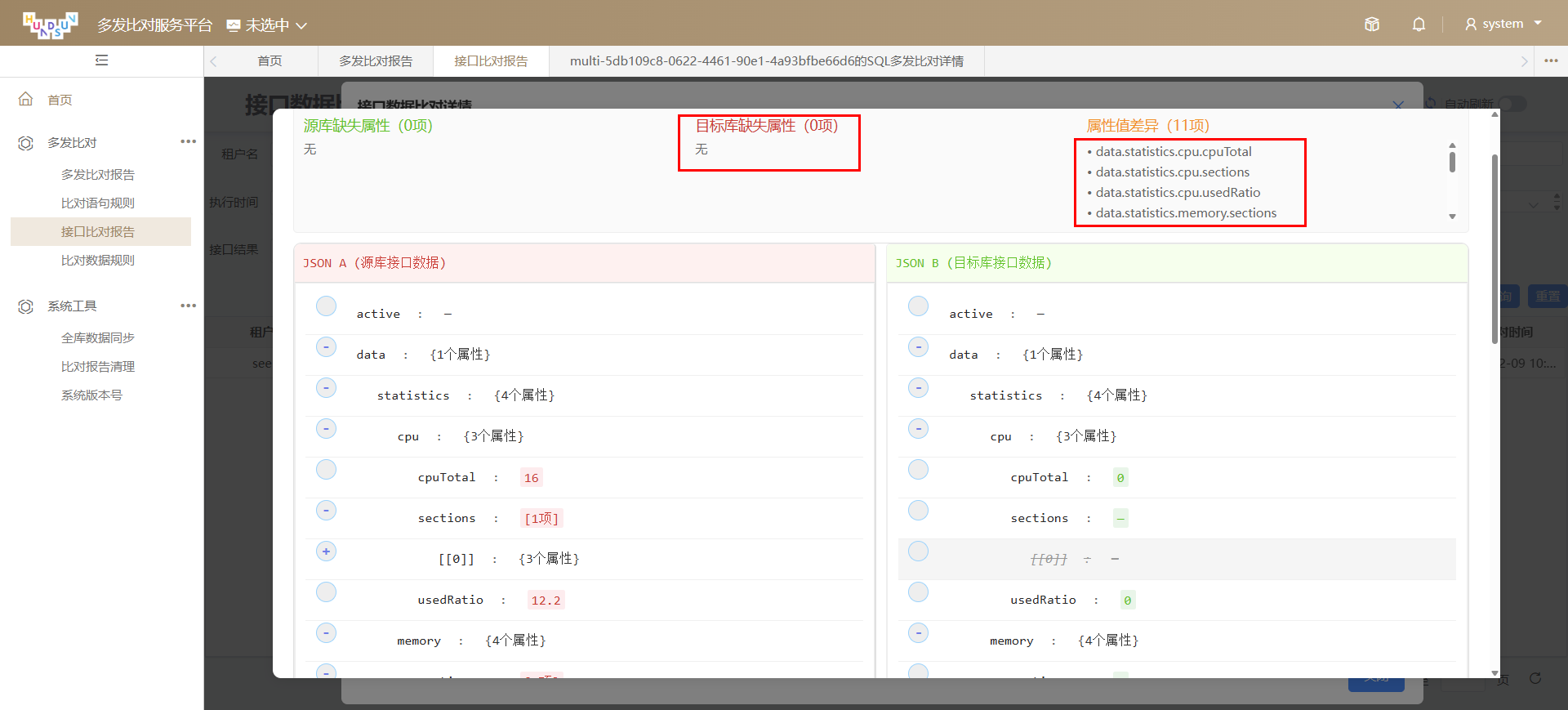Click the cube icon in top header
Viewport: 1568px width, 710px height.
(1372, 25)
